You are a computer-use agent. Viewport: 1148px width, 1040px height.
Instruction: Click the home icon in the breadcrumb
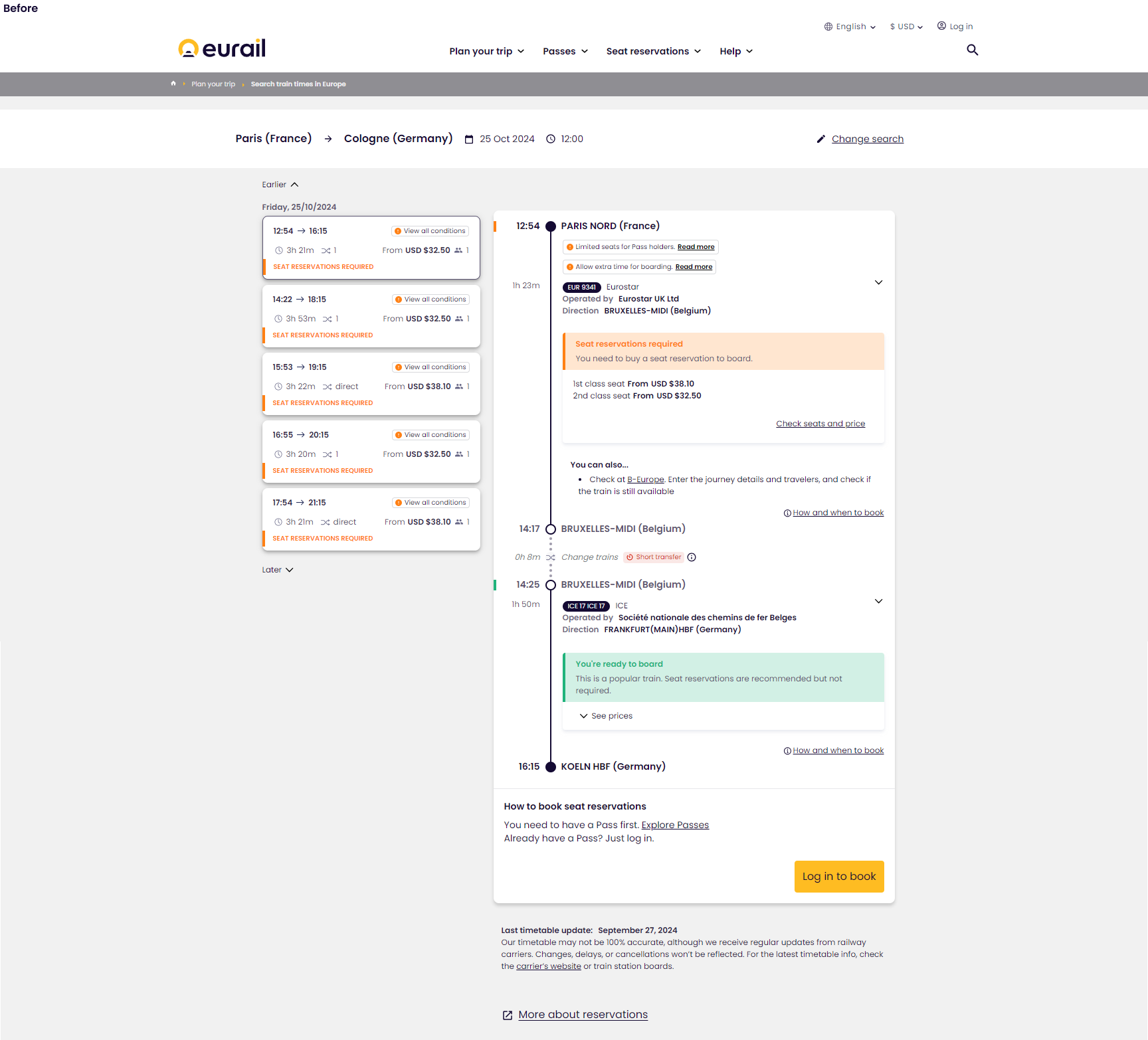coord(173,83)
